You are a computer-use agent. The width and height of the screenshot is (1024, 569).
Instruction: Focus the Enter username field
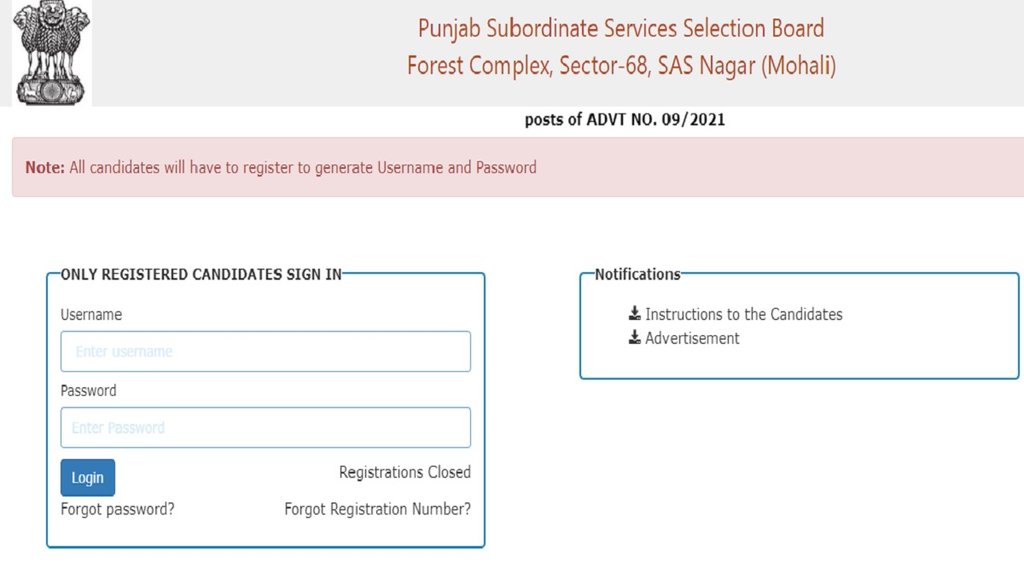pyautogui.click(x=265, y=352)
